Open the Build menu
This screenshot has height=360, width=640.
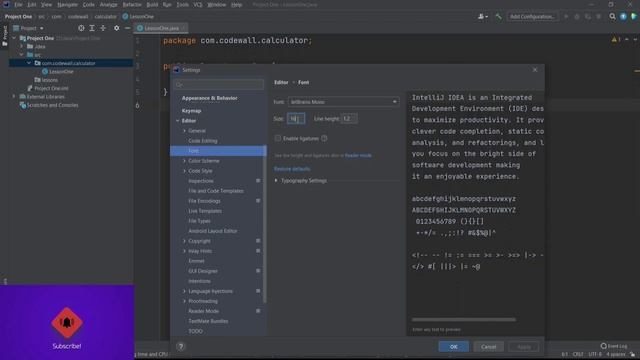(152, 4)
